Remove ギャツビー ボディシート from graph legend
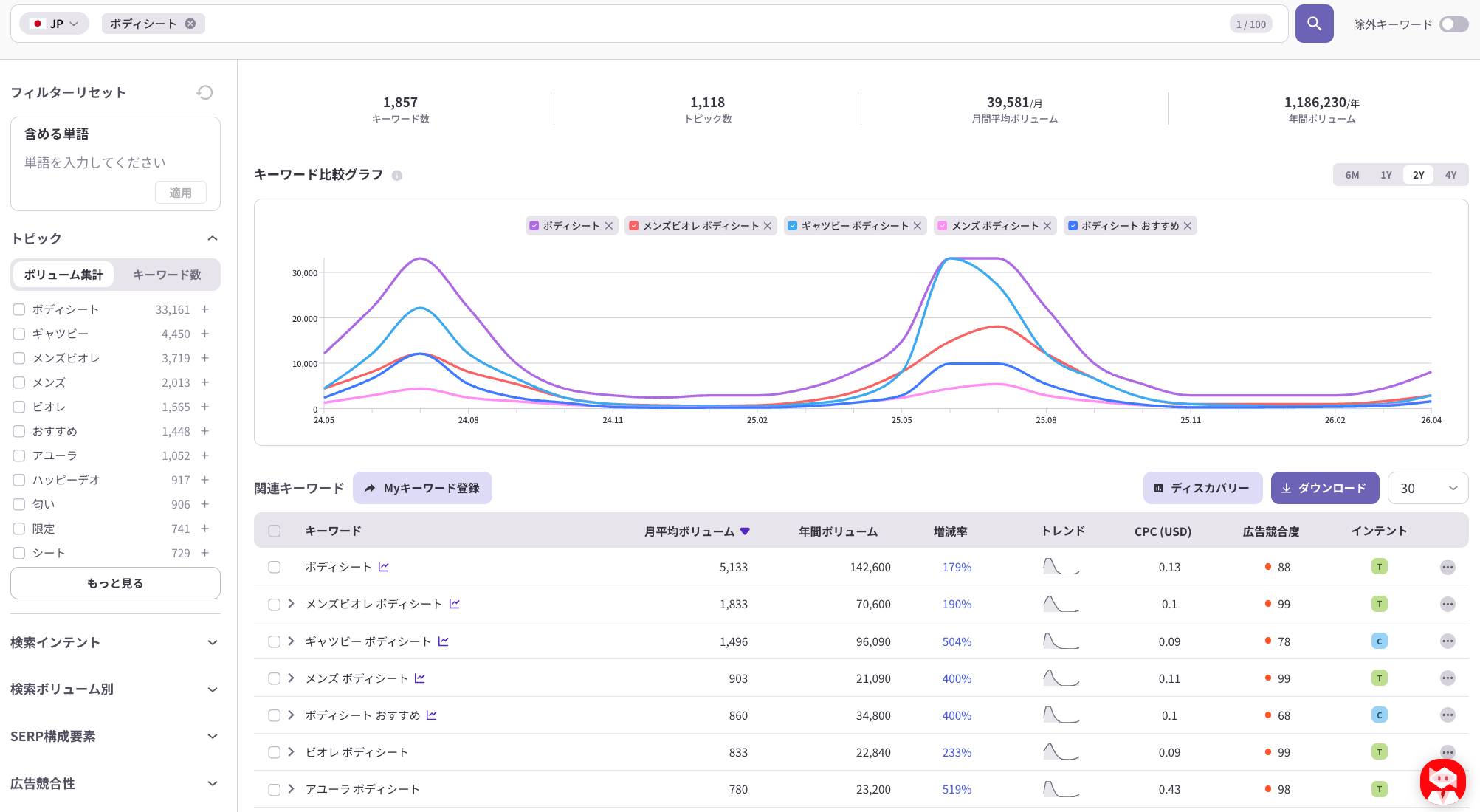Screen dimensions: 1480x812 tap(918, 226)
